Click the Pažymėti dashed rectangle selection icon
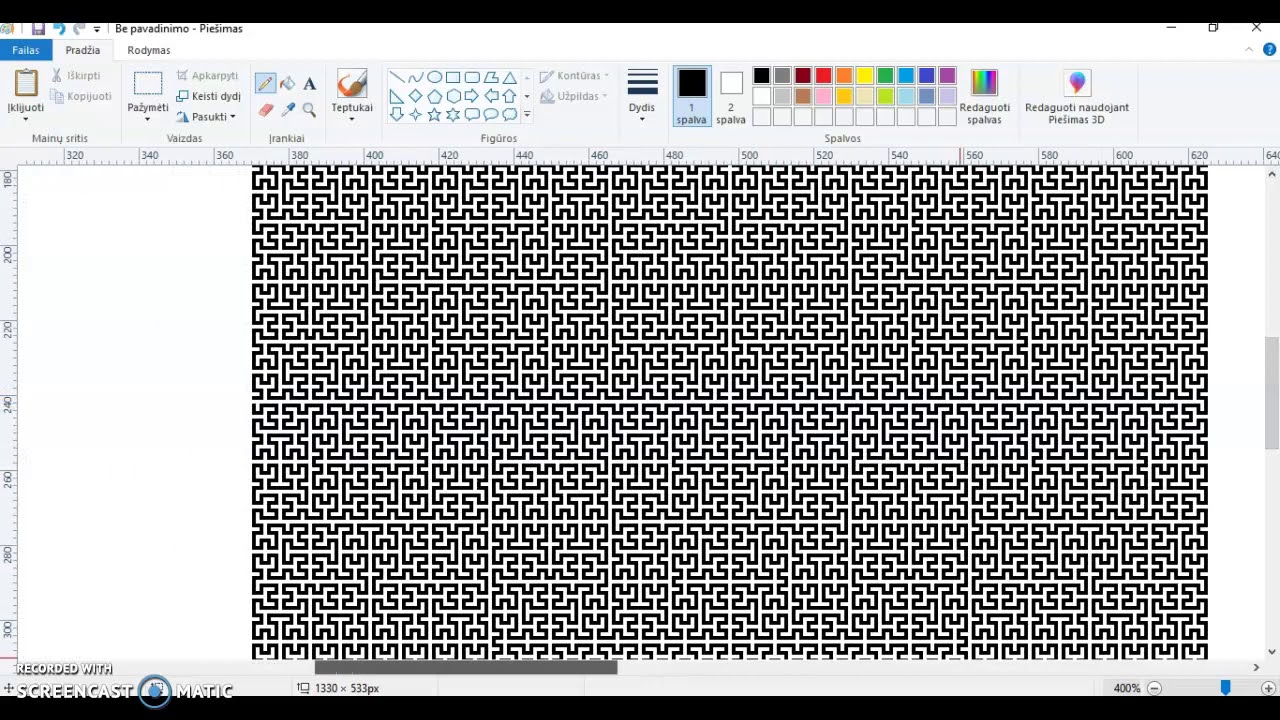The width and height of the screenshot is (1280, 720). [x=148, y=84]
